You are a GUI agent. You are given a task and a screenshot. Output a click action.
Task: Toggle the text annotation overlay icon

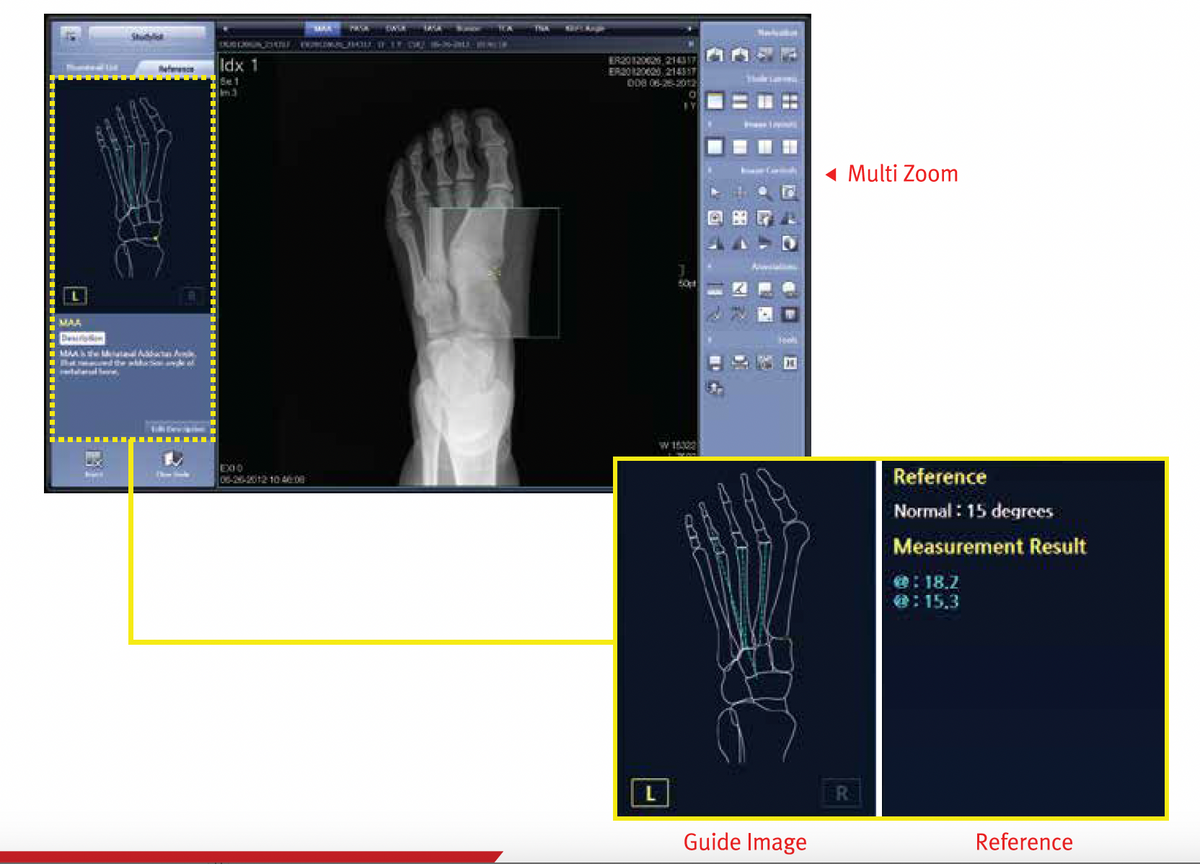789,314
